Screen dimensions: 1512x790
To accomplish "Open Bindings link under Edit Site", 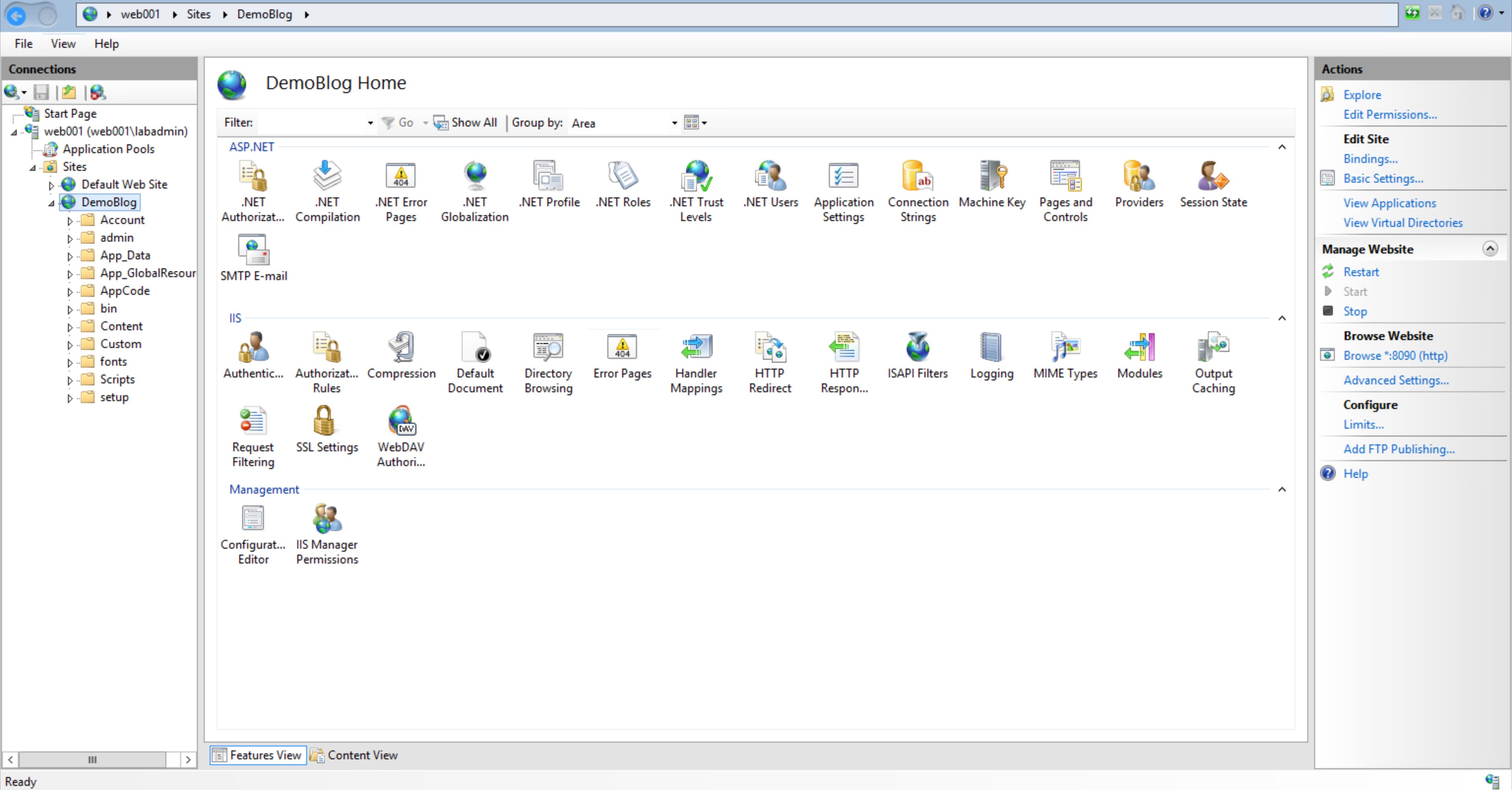I will pyautogui.click(x=1371, y=159).
